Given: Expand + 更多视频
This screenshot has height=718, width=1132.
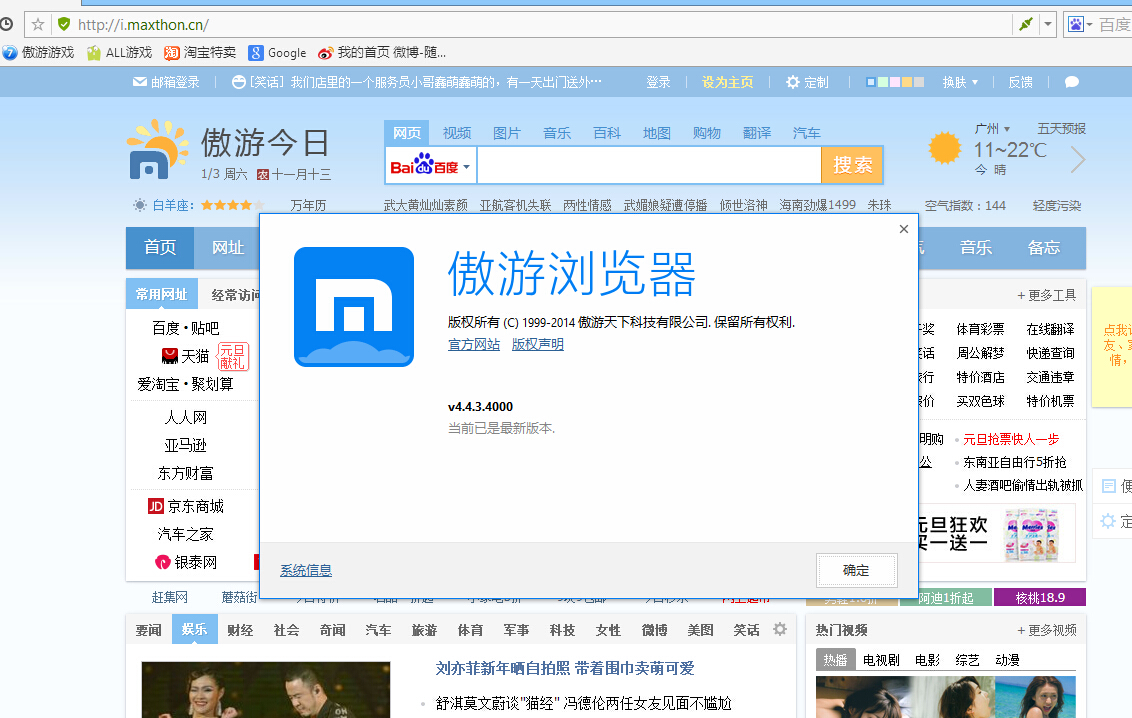Looking at the screenshot, I should (x=1047, y=630).
